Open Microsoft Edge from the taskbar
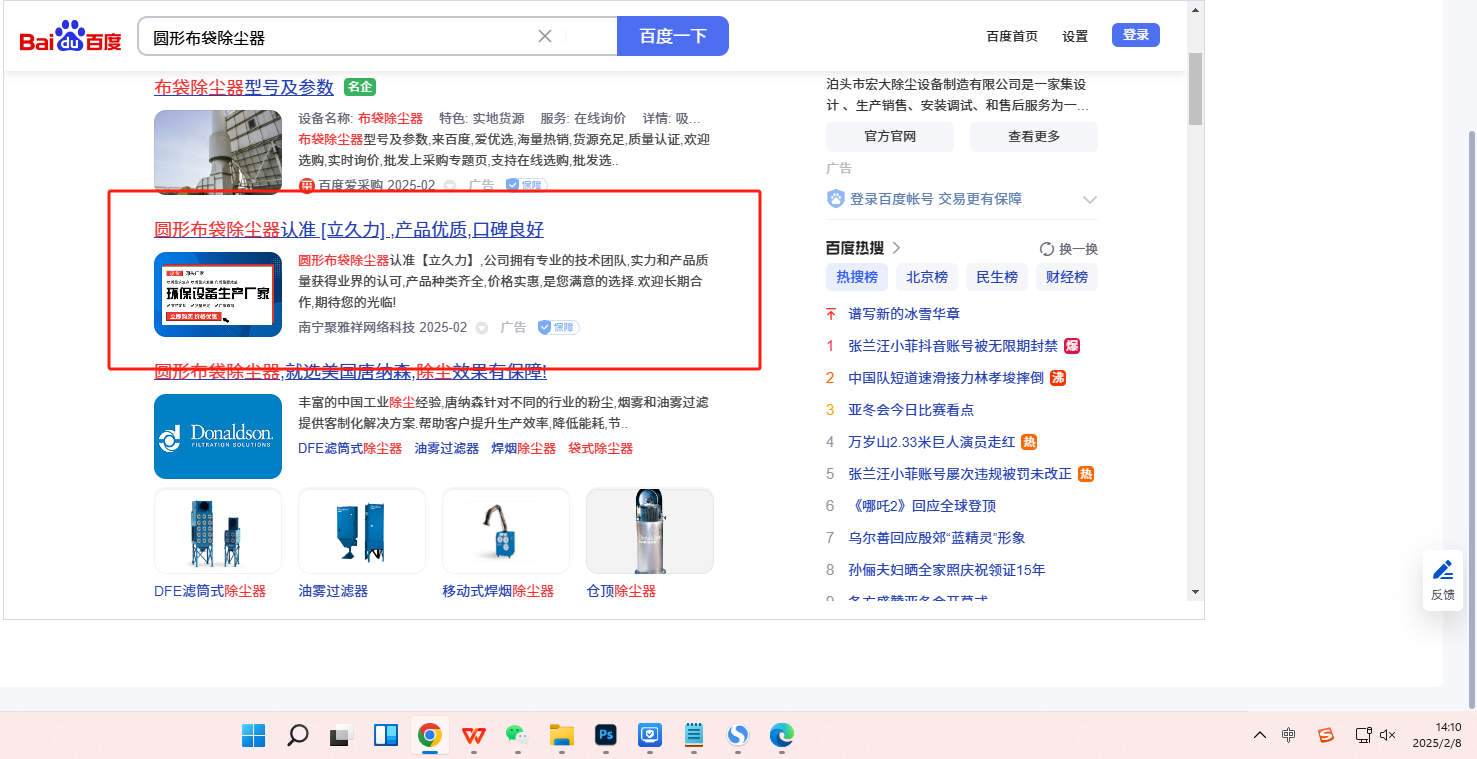The width and height of the screenshot is (1477, 759). click(781, 736)
